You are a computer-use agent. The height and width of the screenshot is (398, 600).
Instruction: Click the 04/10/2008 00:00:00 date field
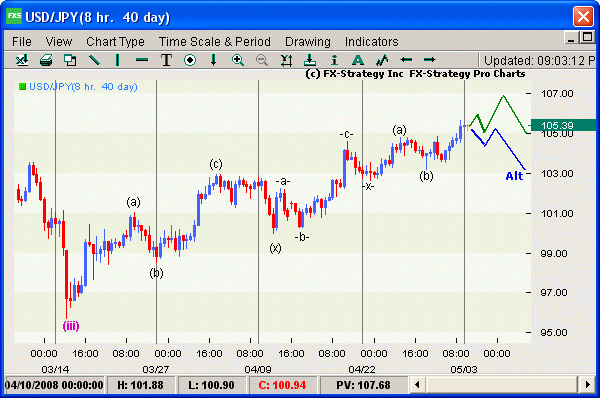point(54,385)
